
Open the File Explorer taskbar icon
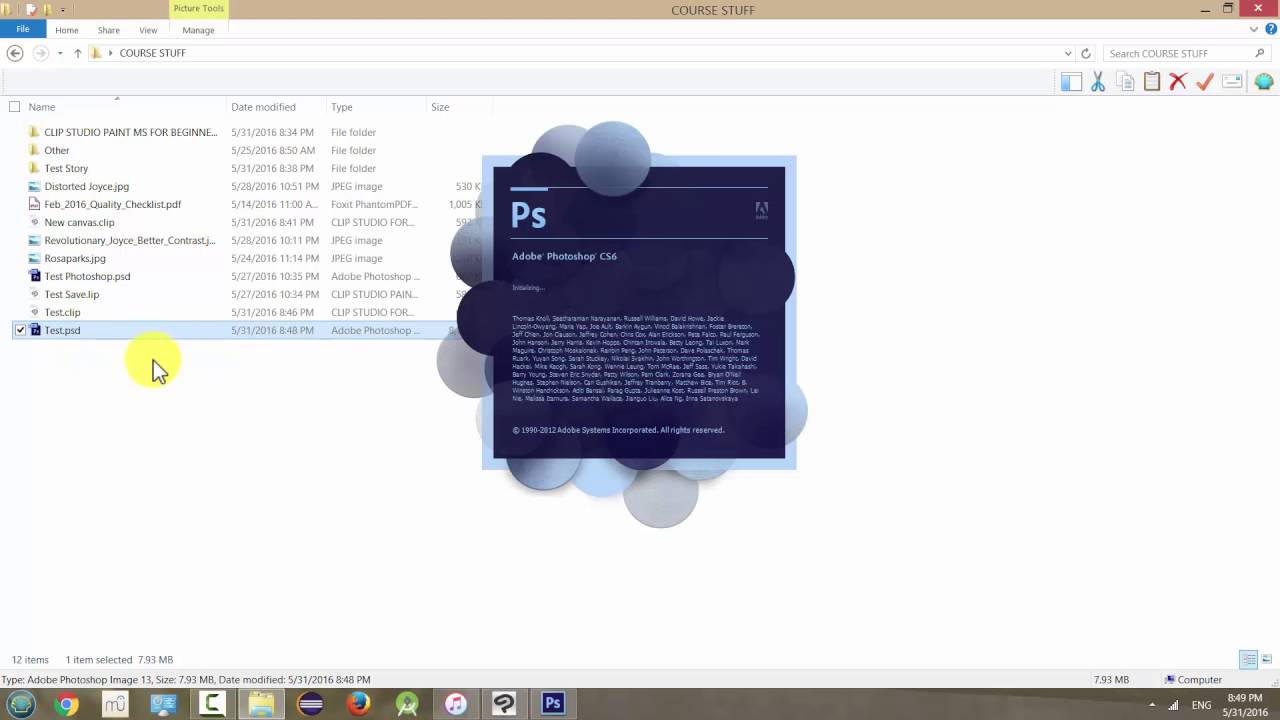[261, 704]
